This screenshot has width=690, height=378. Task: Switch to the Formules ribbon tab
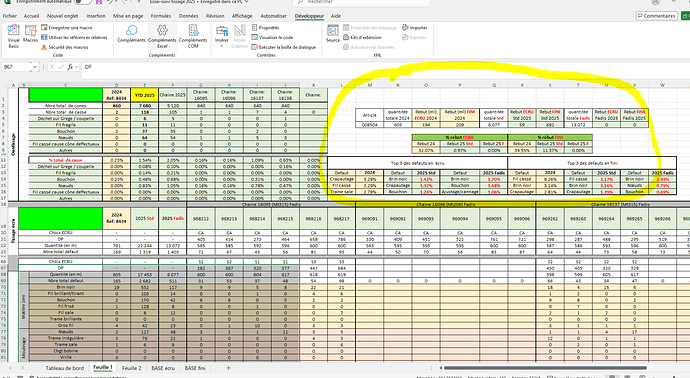pyautogui.click(x=161, y=16)
